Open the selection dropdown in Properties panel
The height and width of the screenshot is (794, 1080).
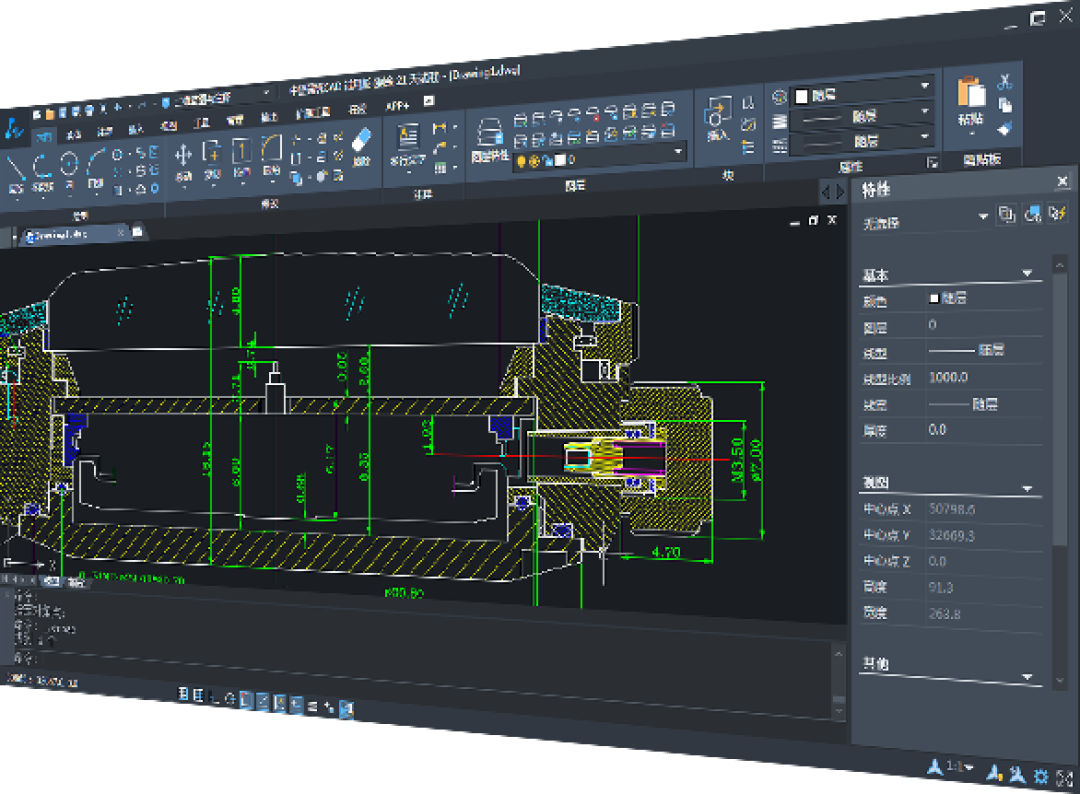pos(983,217)
